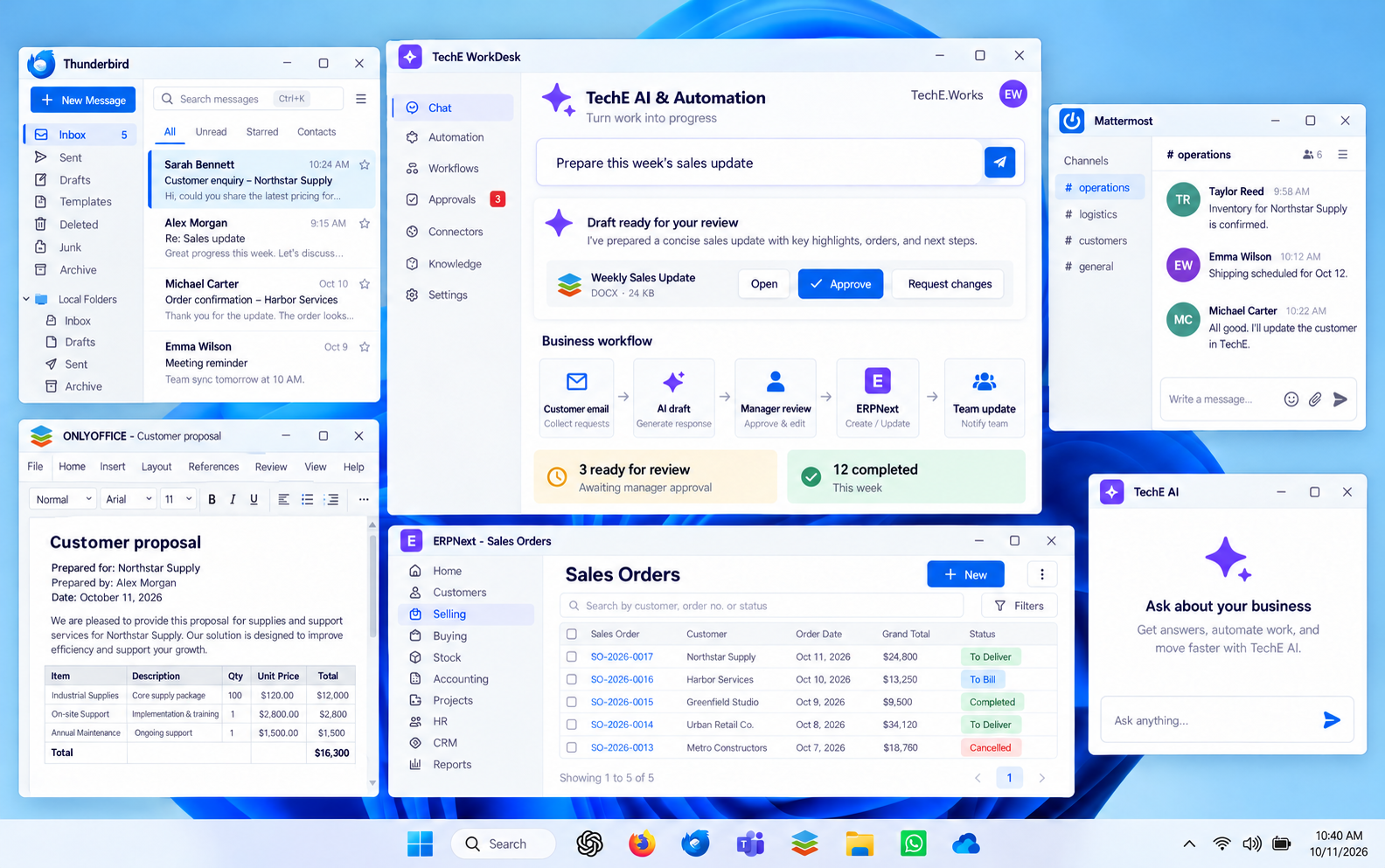1385x868 pixels.
Task: Toggle bold formatting in ONLYOFFICE
Action: (212, 499)
